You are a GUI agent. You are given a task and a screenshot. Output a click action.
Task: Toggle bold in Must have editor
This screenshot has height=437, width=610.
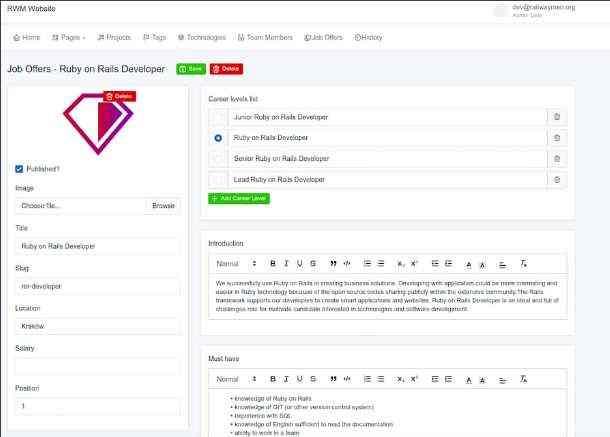[273, 379]
